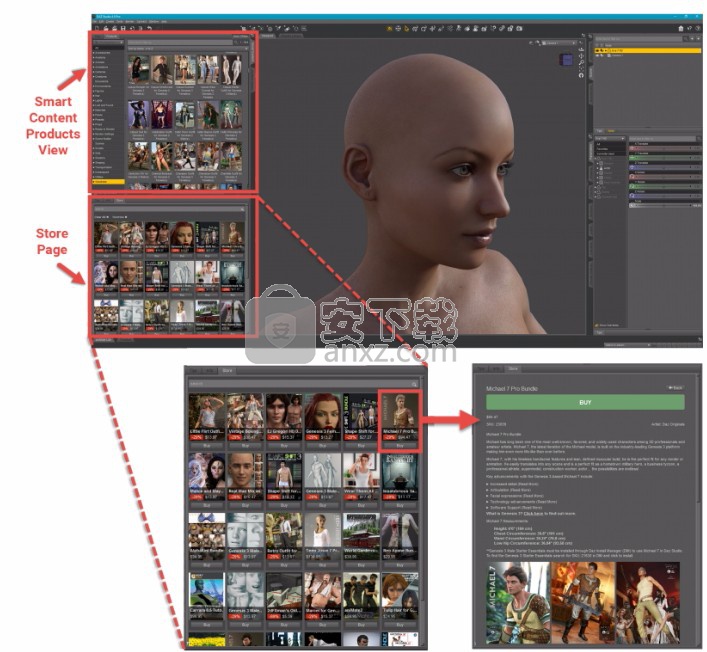Click the Scene pane search magnifier icon
The image size is (707, 652).
coord(685,39)
